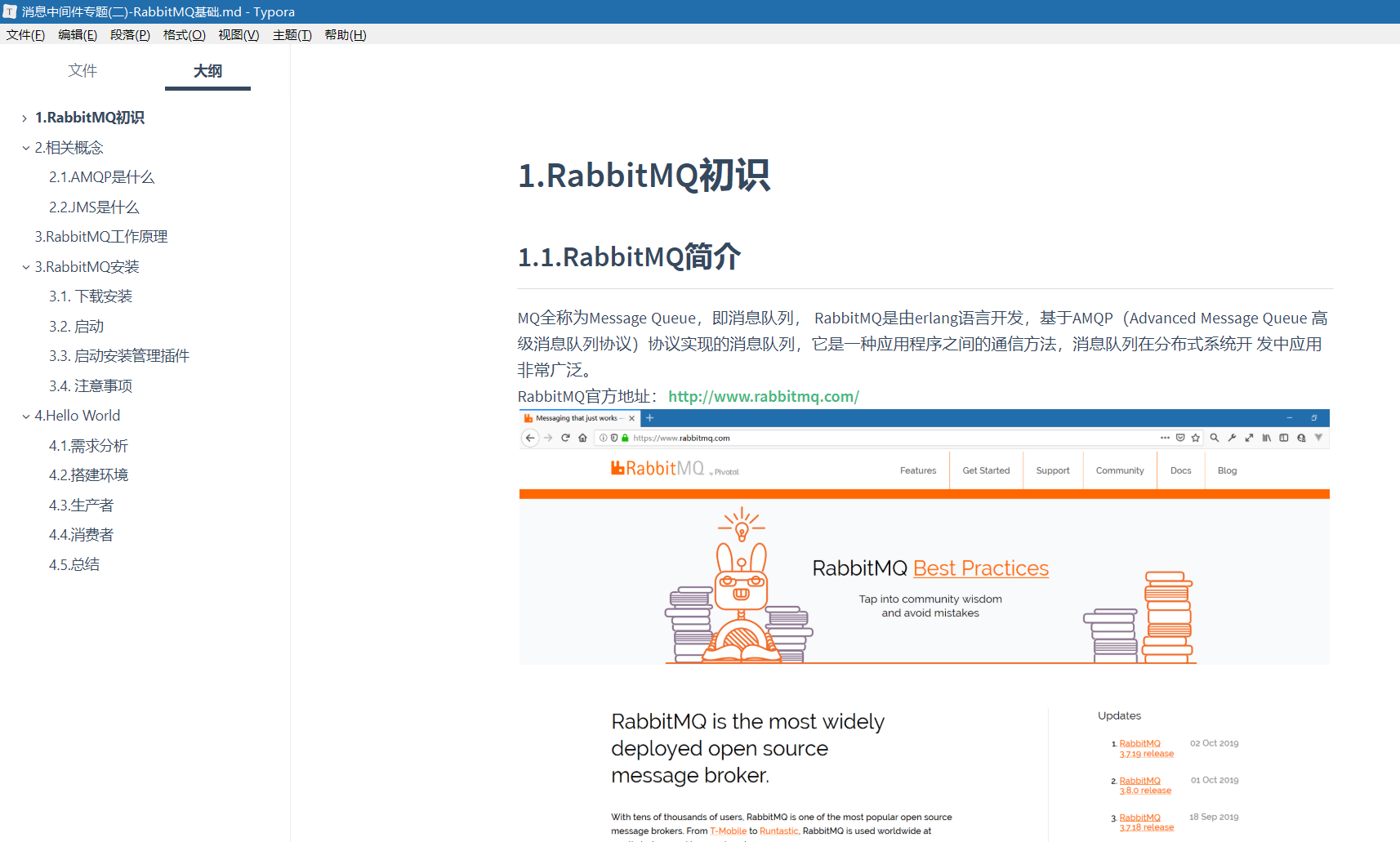Go to 2.2.JMS是什么 outline entry

coord(94,207)
